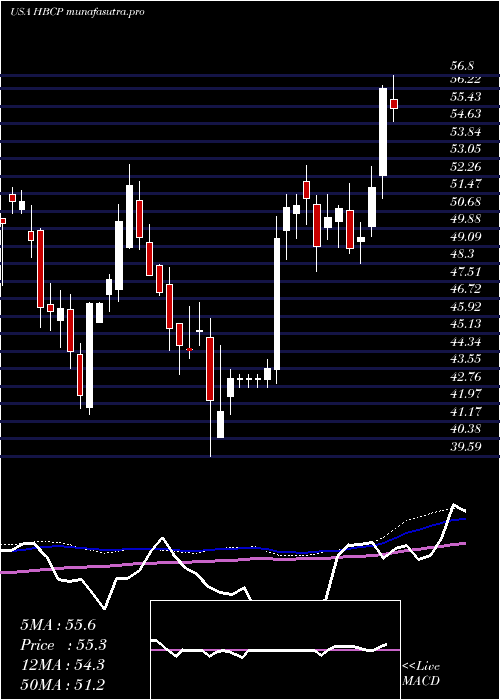Click the USA HBCP munafasutra.pro title text
Viewport: 500px width, 700px height.
(77, 12)
